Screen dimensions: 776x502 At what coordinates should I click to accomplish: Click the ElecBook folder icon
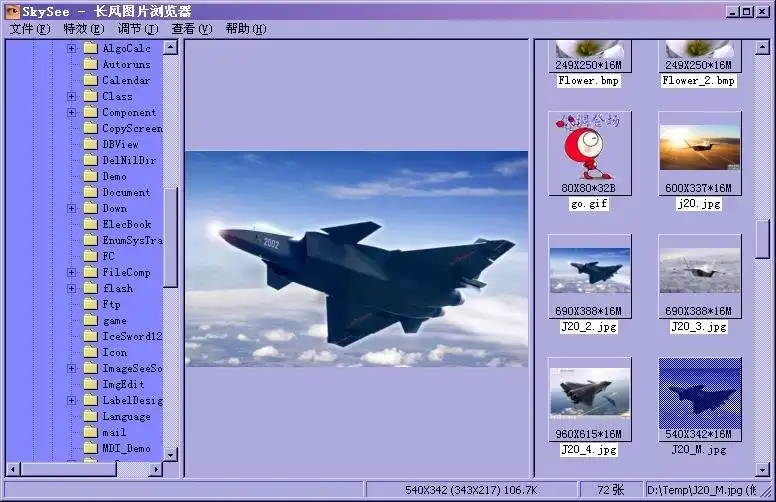click(91, 224)
